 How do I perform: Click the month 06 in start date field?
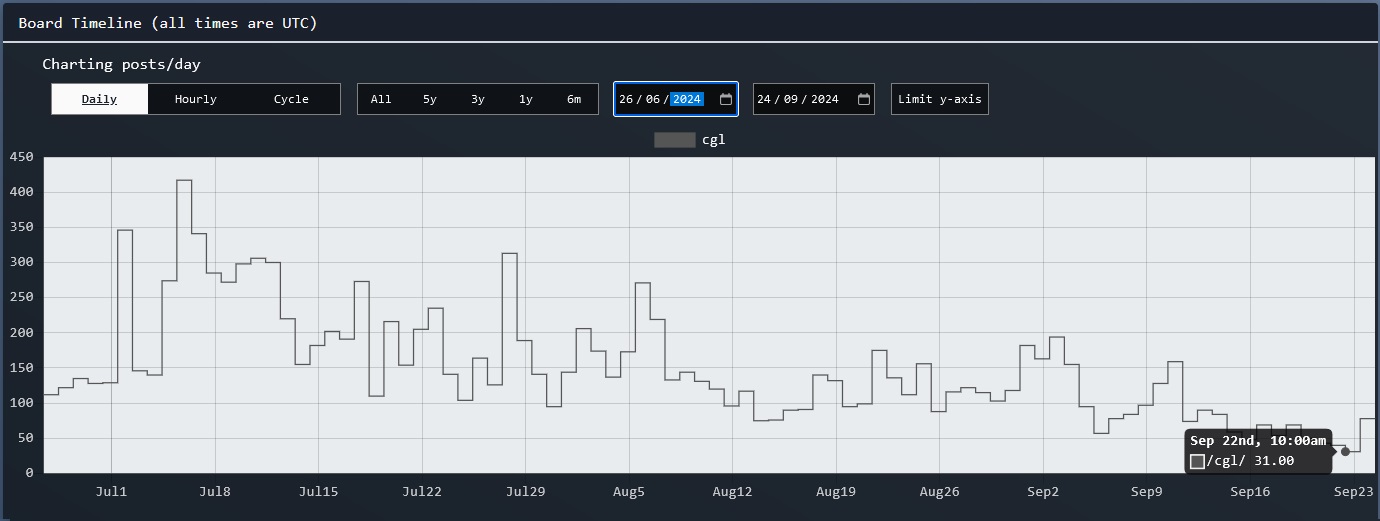[x=653, y=99]
